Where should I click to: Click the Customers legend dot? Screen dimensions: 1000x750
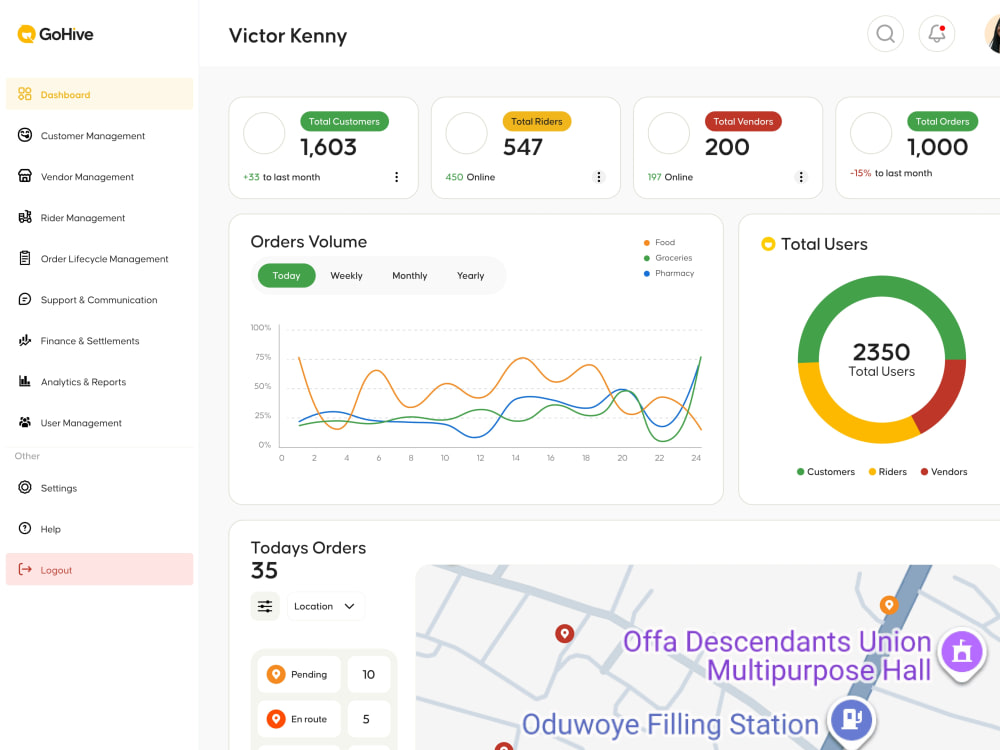click(800, 472)
